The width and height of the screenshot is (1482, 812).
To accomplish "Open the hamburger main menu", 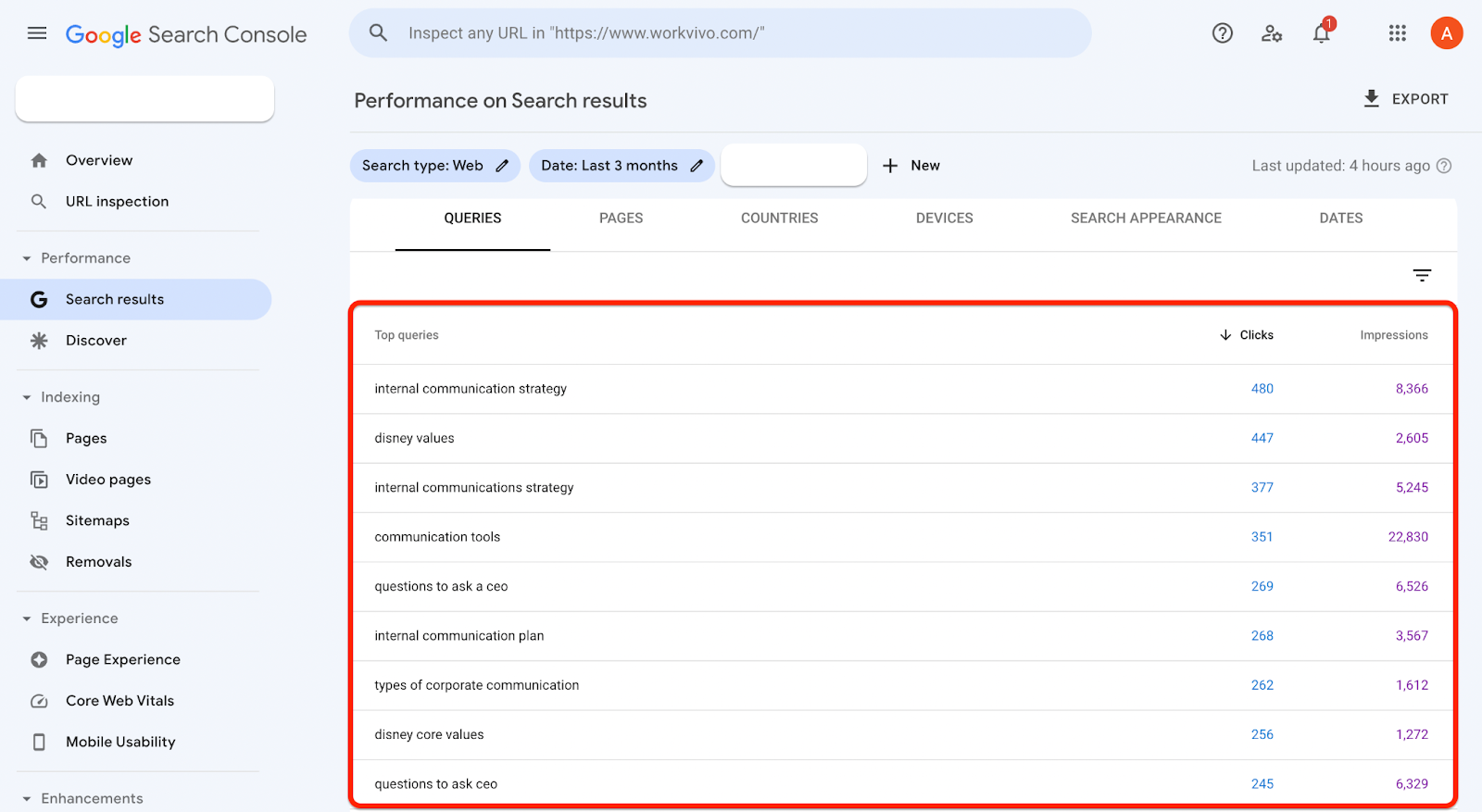I will point(37,33).
